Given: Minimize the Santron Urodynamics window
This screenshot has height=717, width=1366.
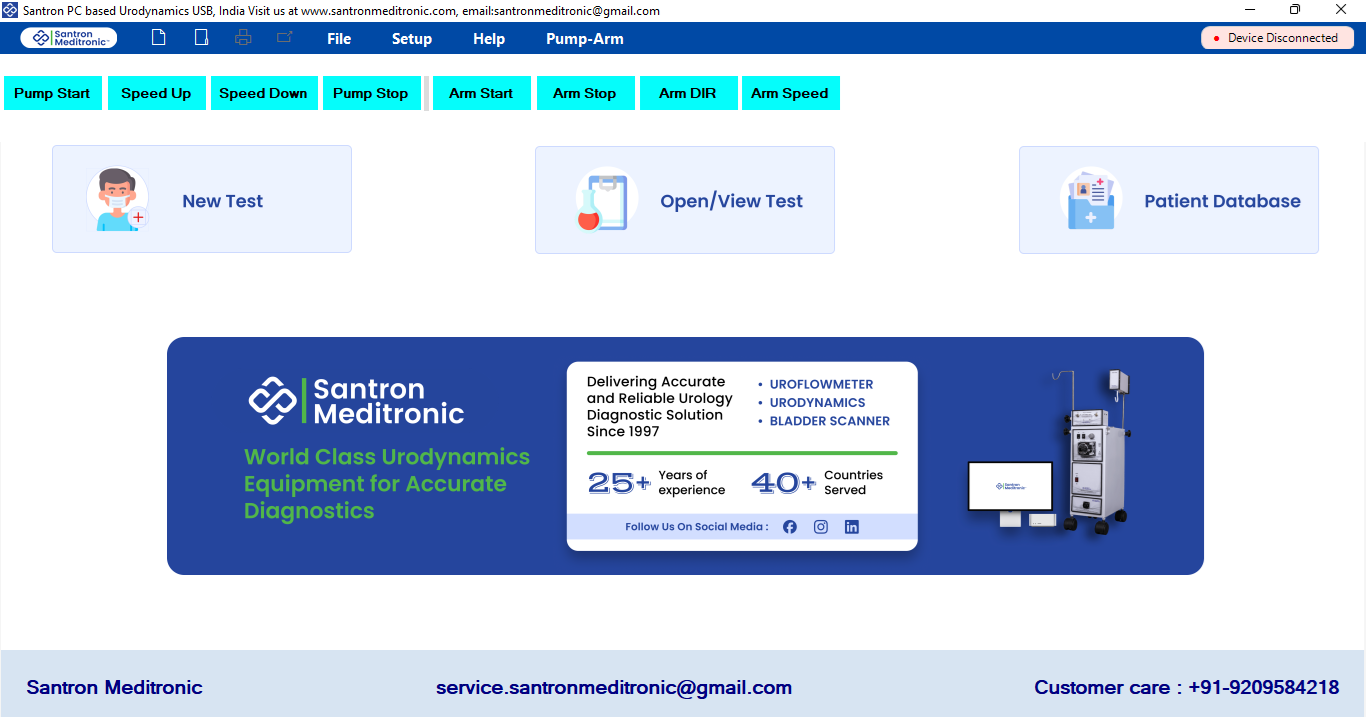Looking at the screenshot, I should (x=1250, y=10).
